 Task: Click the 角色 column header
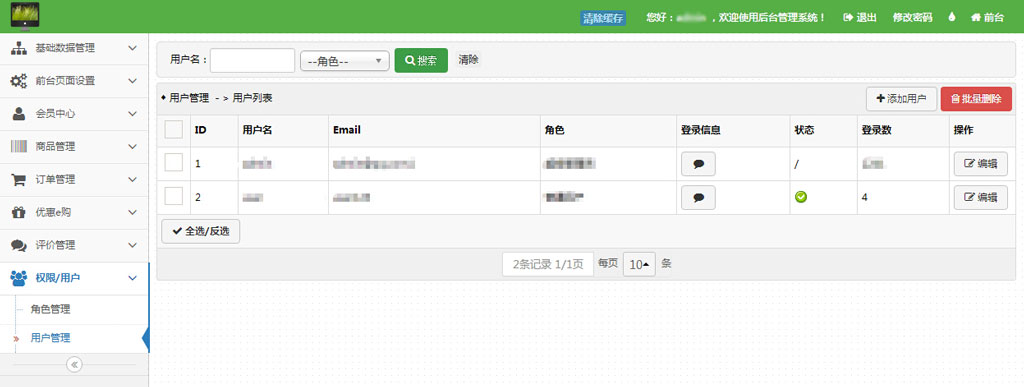pos(554,130)
